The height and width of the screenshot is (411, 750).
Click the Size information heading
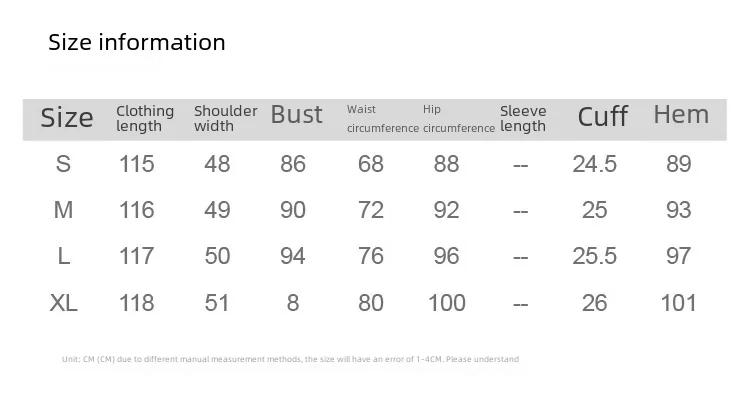[x=137, y=43]
